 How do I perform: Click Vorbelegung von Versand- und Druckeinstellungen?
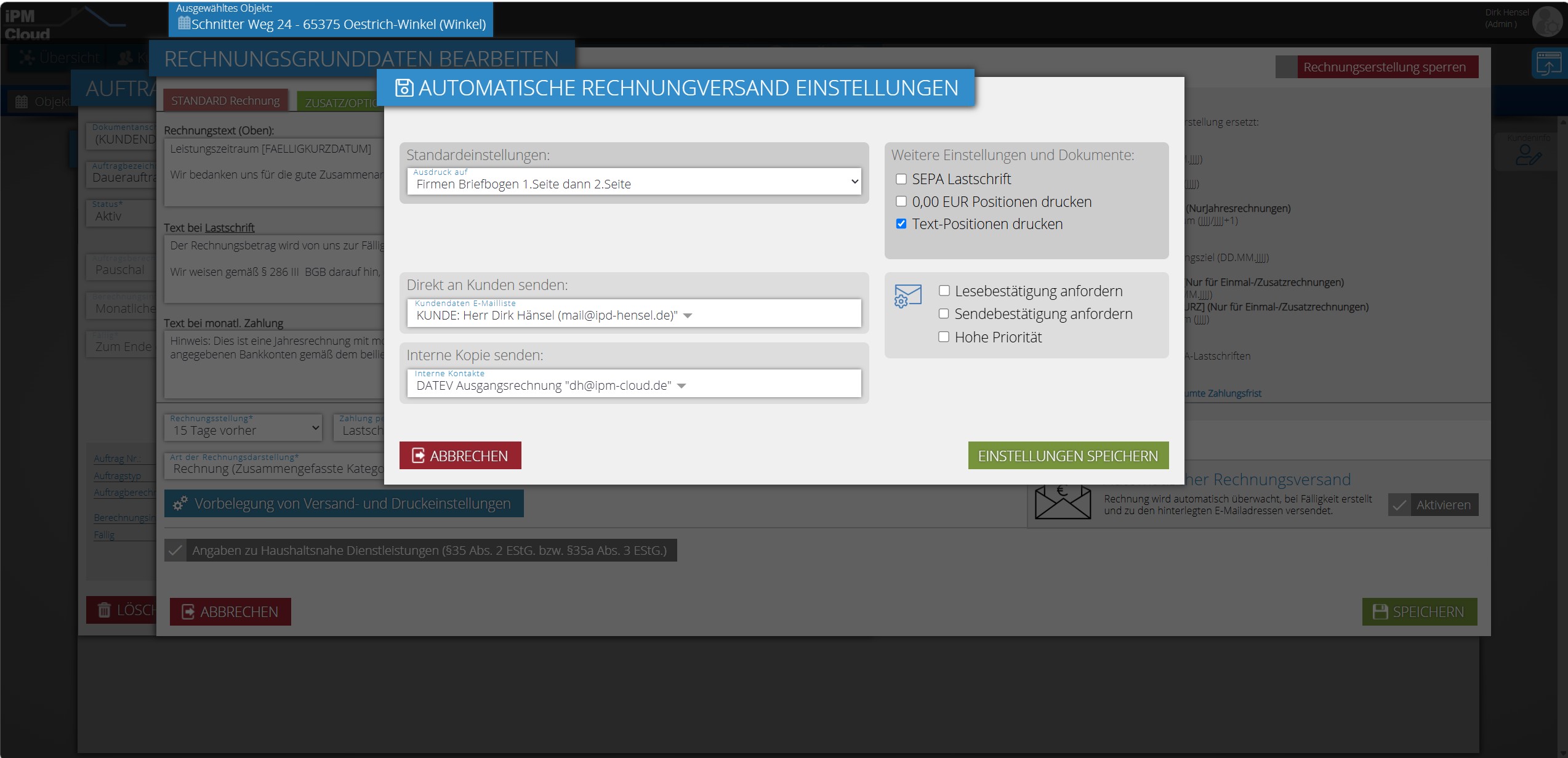coord(344,504)
